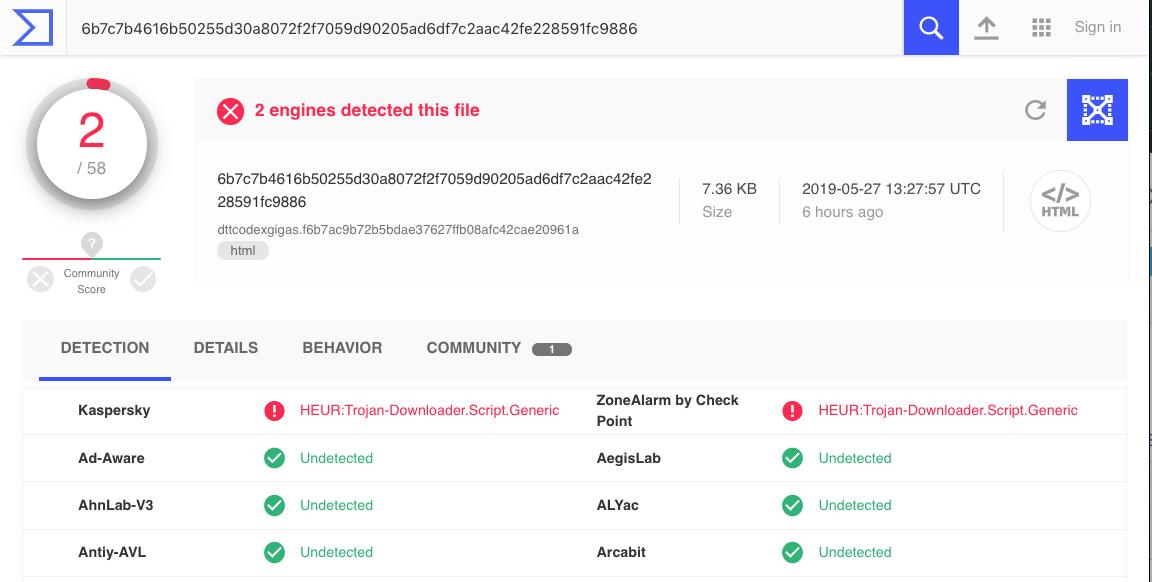Click the Antiy-AVL engine name
This screenshot has height=582, width=1152.
coord(112,552)
